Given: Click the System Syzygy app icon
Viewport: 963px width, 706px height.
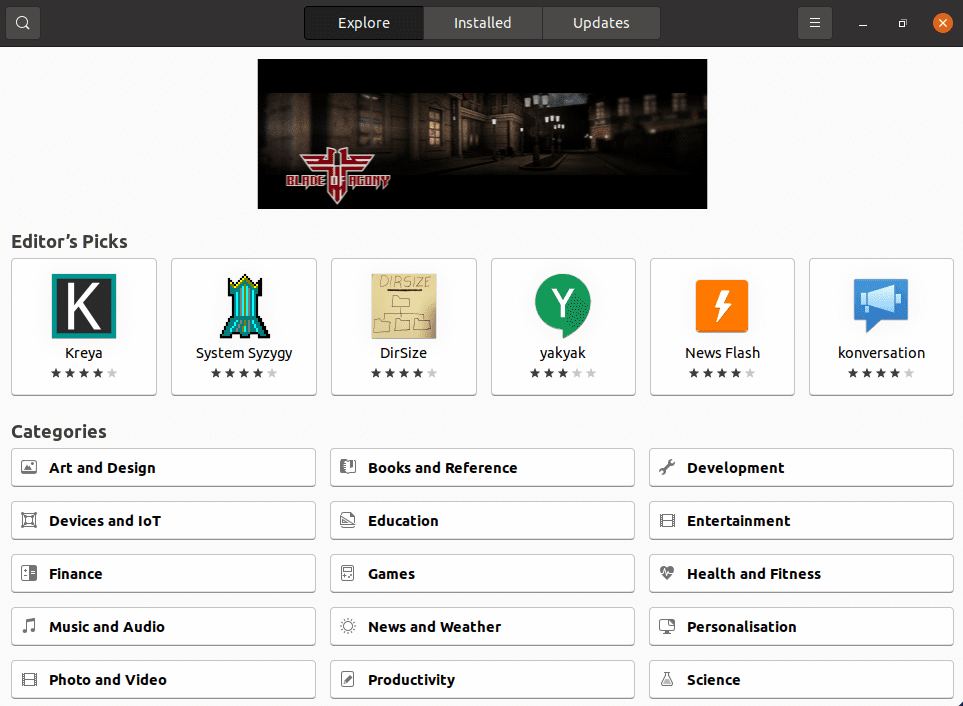Looking at the screenshot, I should pos(244,306).
